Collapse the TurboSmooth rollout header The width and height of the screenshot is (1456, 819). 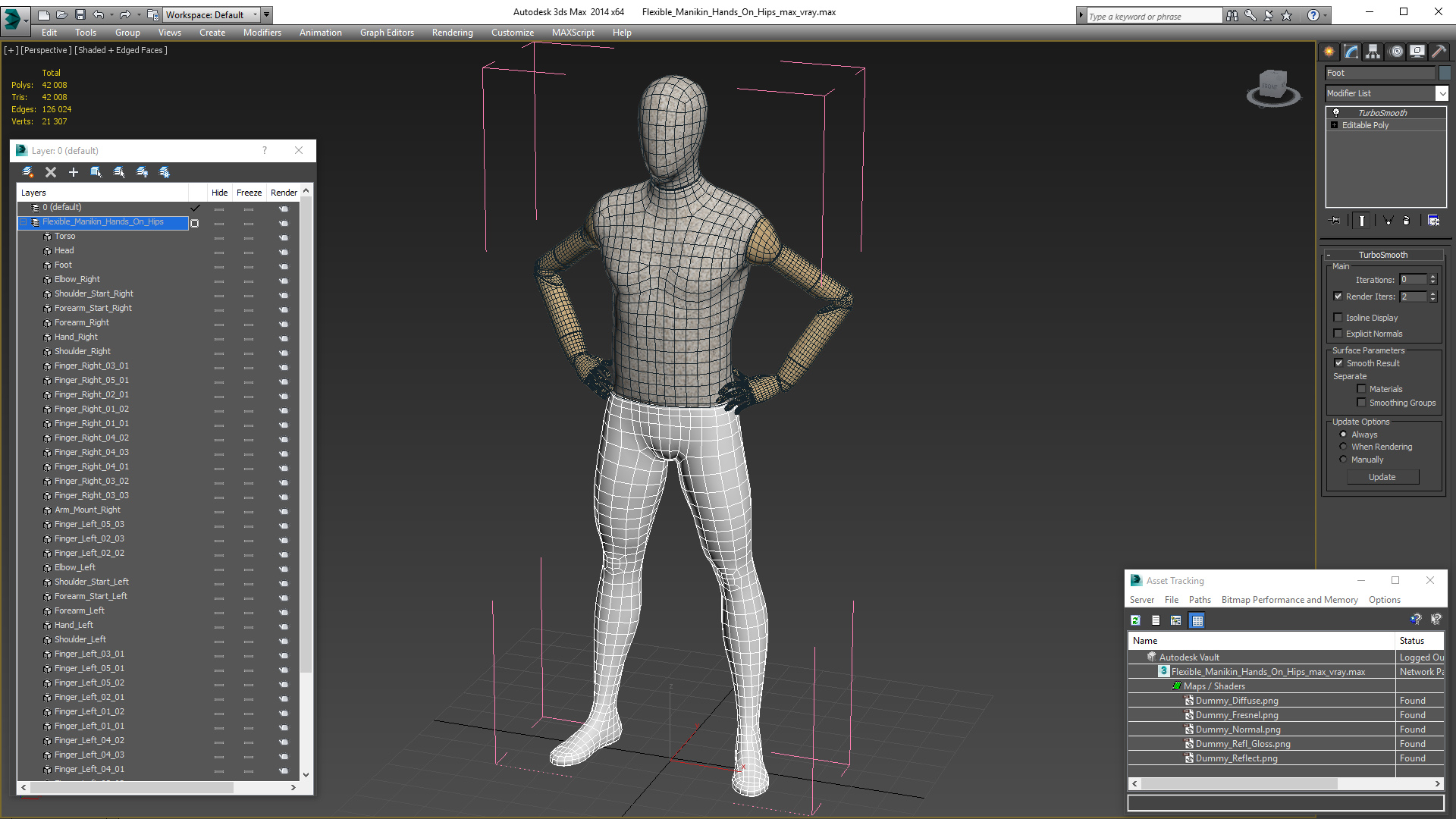click(x=1382, y=255)
